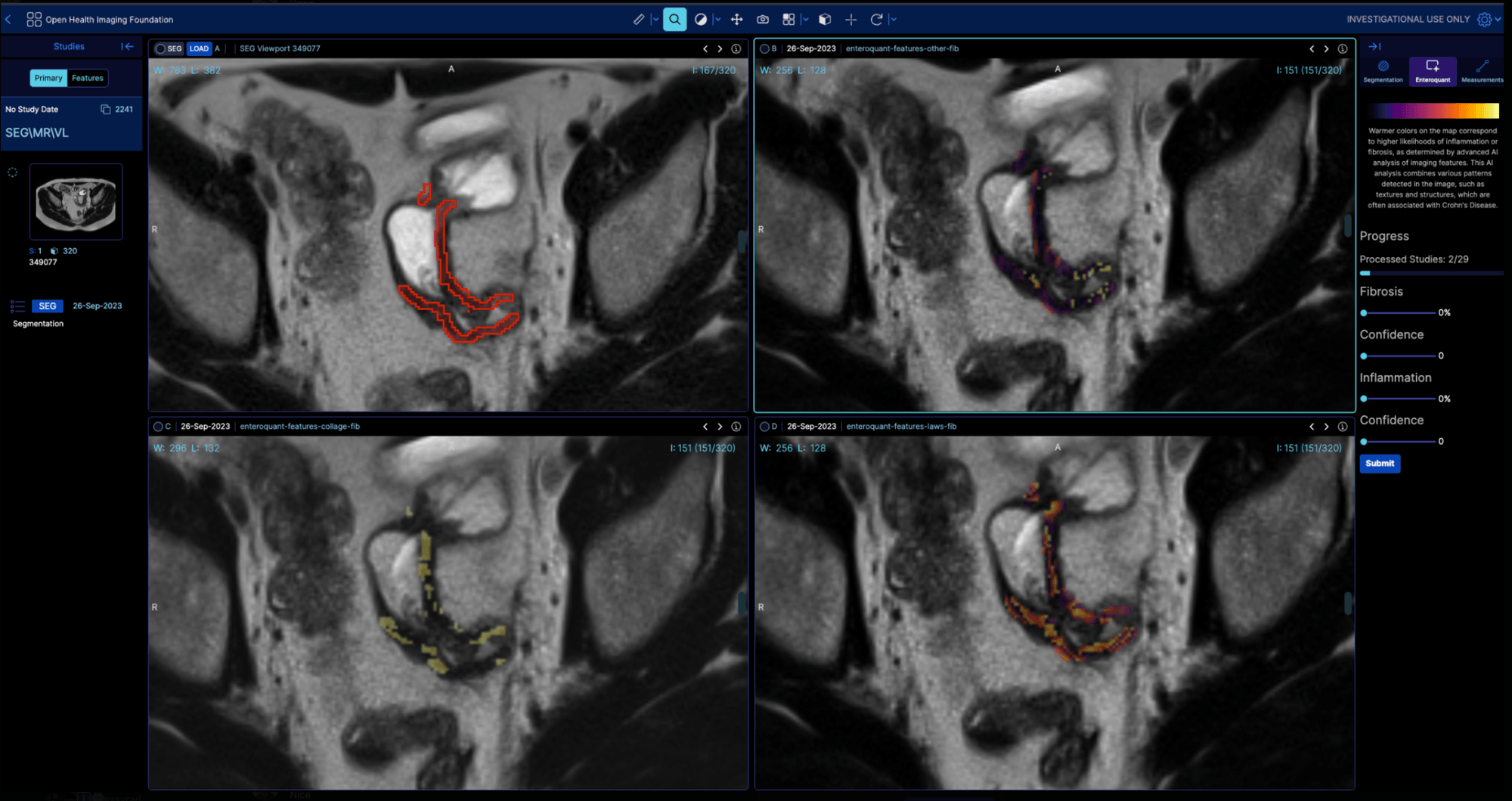Toggle viewport A selection circle
This screenshot has width=1512, height=801.
(160, 48)
